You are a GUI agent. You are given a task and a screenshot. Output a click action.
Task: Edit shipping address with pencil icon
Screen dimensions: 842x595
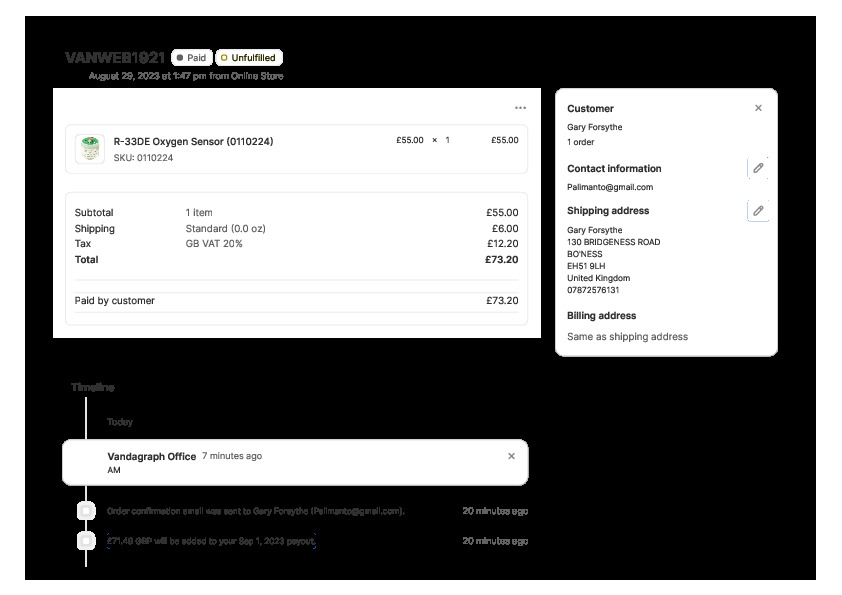[x=758, y=211]
